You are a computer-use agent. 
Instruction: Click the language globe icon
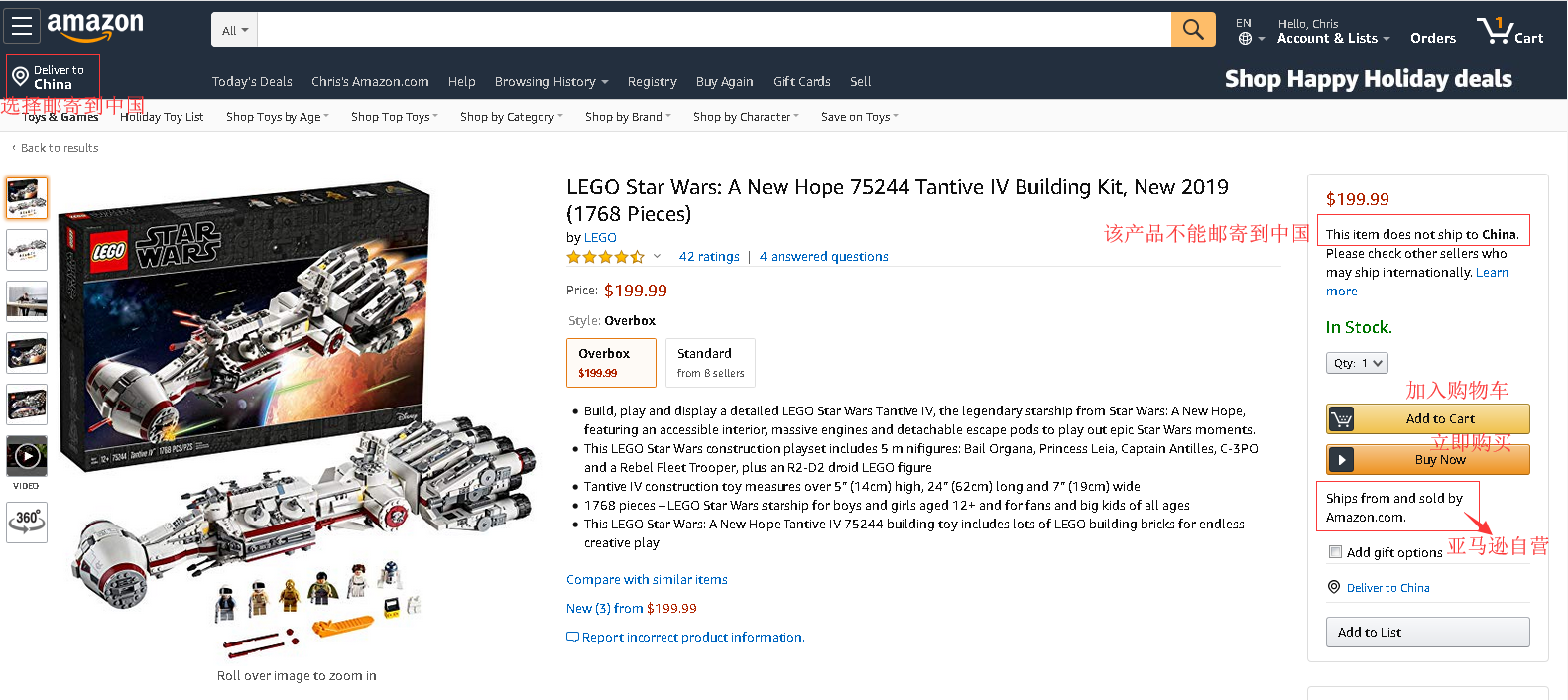pyautogui.click(x=1245, y=39)
